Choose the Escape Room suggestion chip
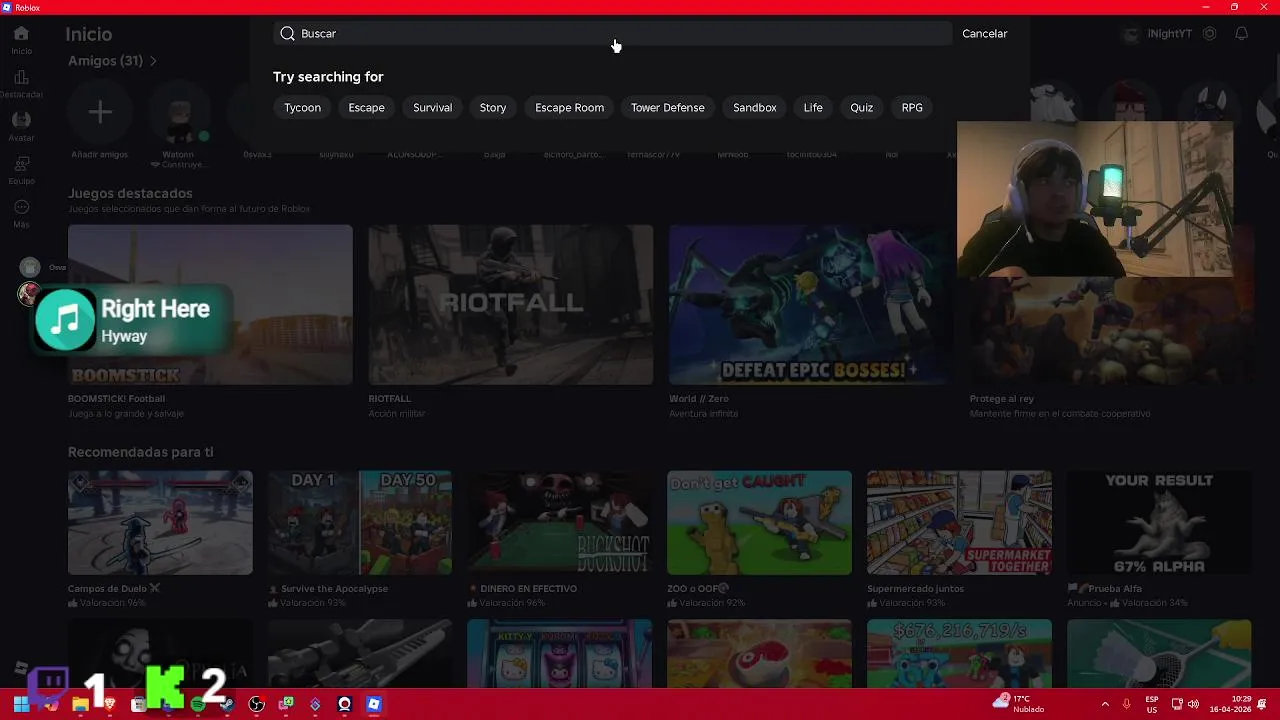 coord(569,107)
